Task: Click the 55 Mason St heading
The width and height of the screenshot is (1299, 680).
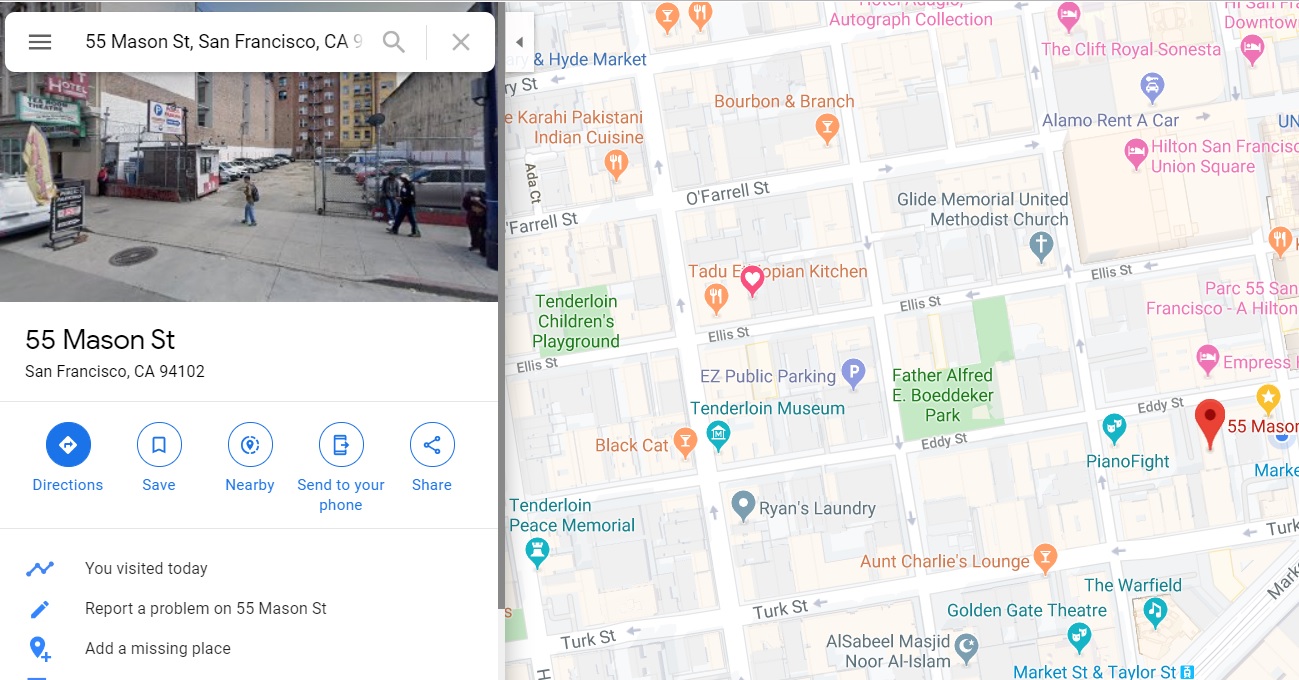Action: click(100, 339)
